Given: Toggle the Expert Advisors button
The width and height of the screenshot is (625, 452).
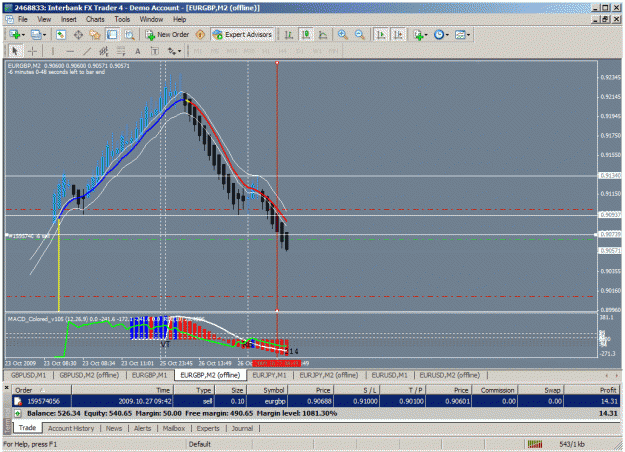Looking at the screenshot, I should (x=243, y=35).
